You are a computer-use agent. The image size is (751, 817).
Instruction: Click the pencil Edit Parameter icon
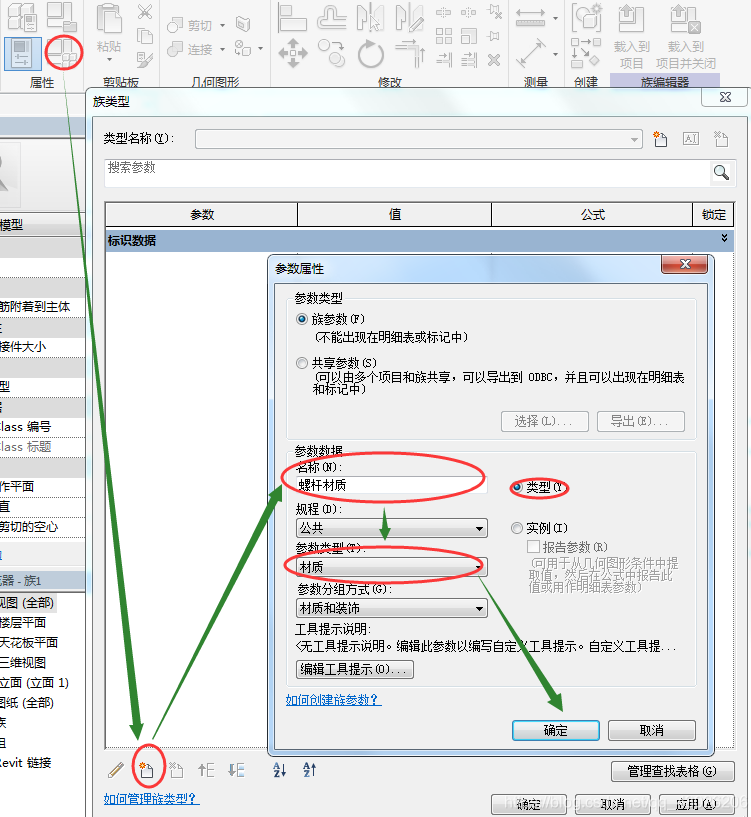coord(116,770)
